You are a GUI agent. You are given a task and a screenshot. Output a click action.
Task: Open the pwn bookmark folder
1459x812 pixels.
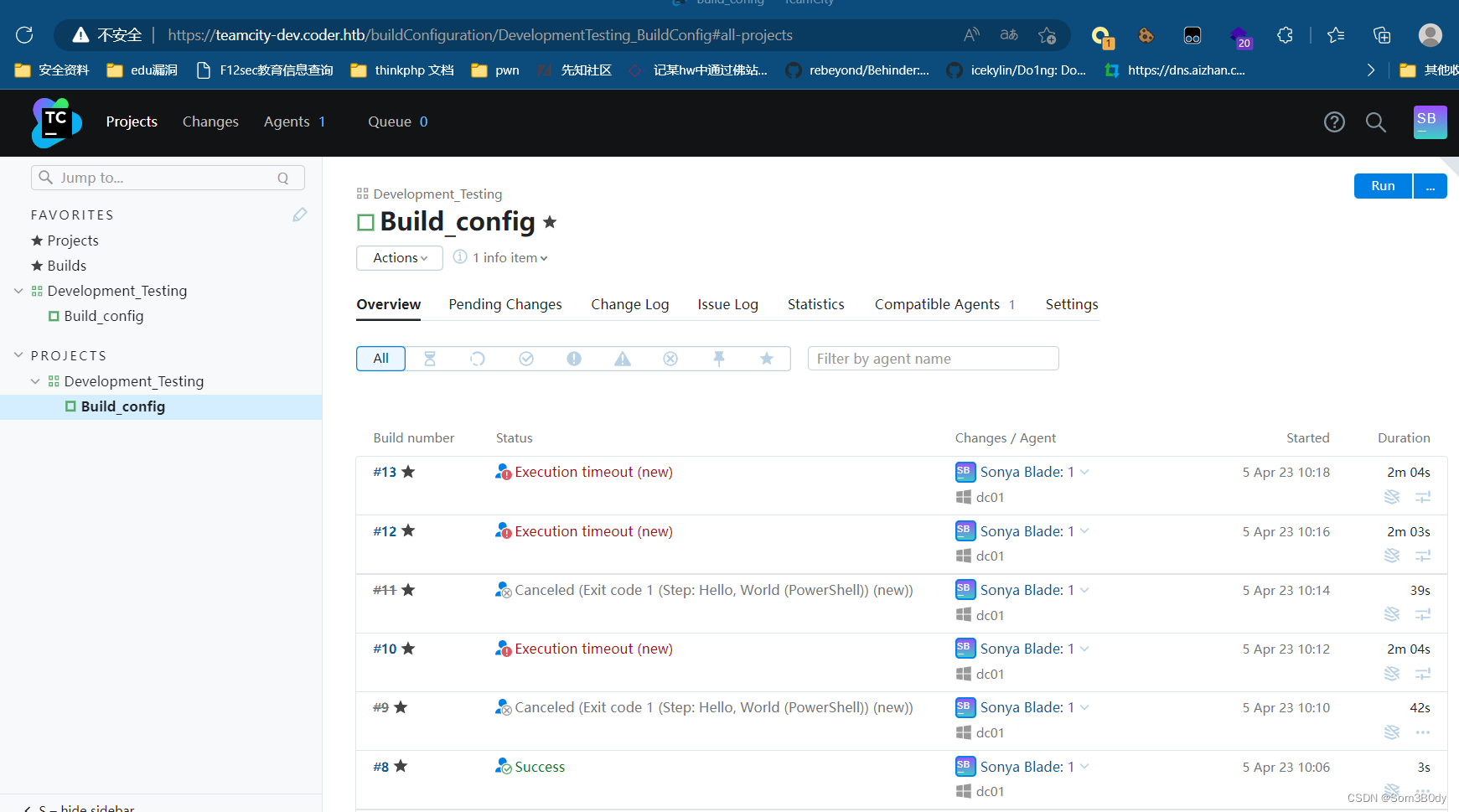[x=495, y=70]
